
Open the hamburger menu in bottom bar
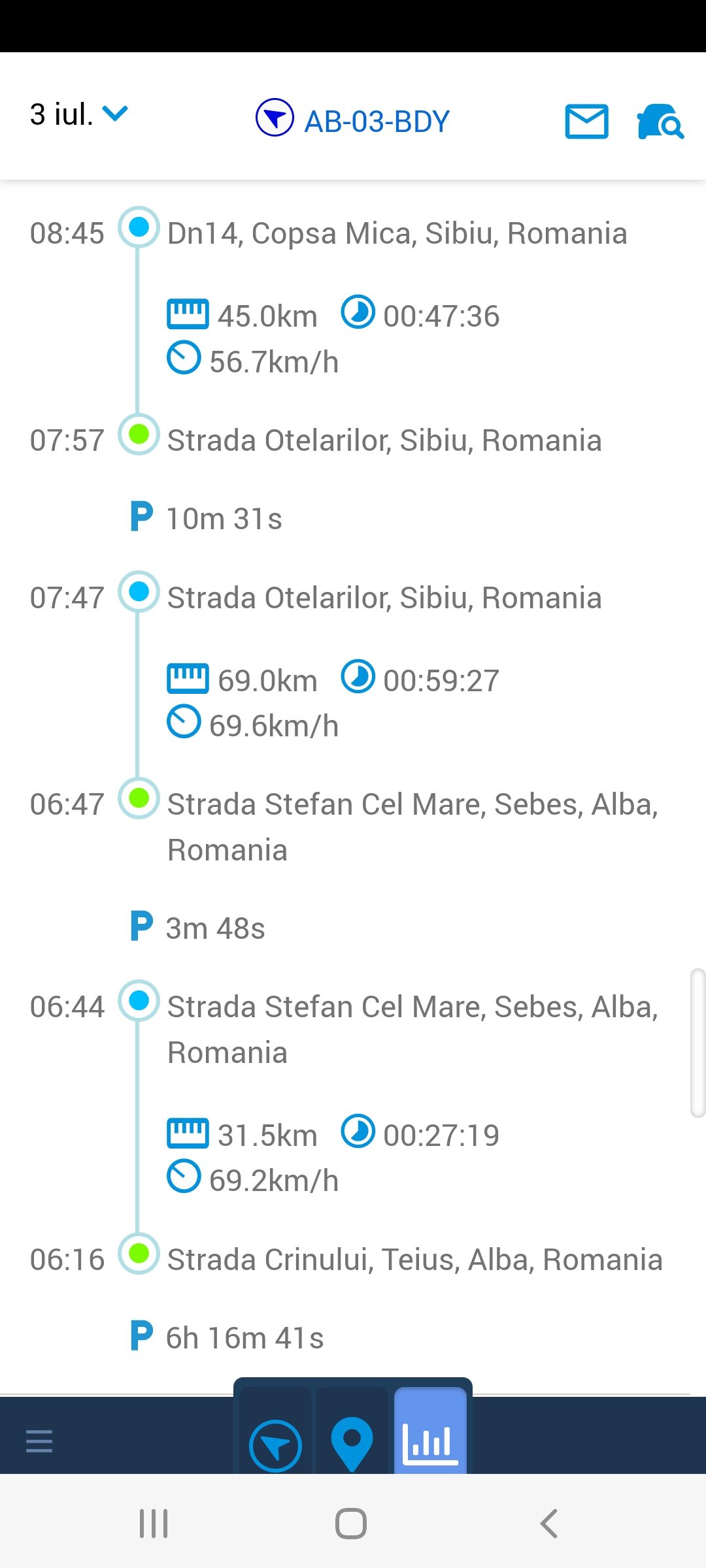coord(39,1441)
